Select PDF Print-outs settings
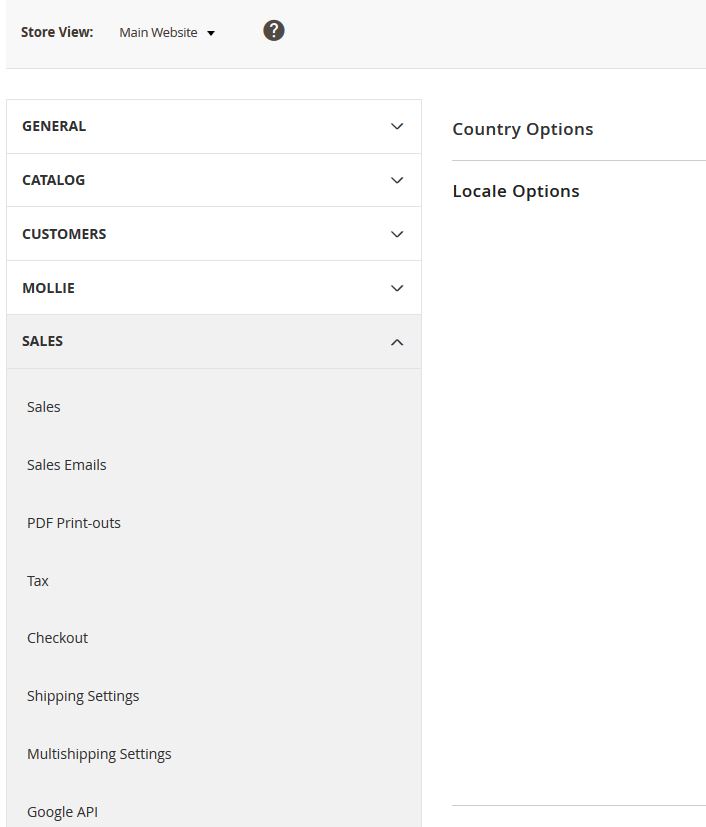 pos(74,522)
